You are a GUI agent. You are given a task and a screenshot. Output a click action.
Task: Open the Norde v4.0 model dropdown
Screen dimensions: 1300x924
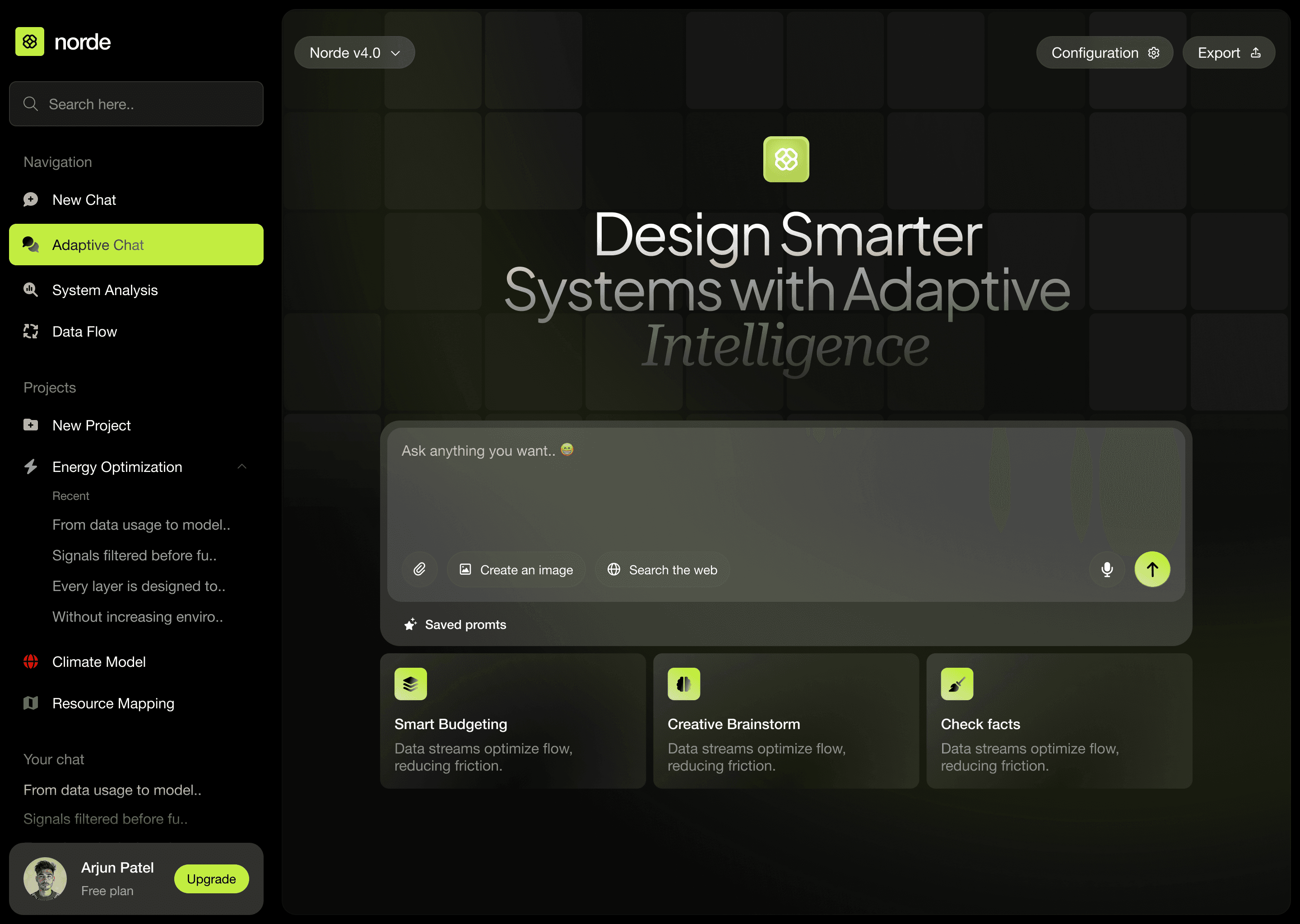[x=354, y=53]
